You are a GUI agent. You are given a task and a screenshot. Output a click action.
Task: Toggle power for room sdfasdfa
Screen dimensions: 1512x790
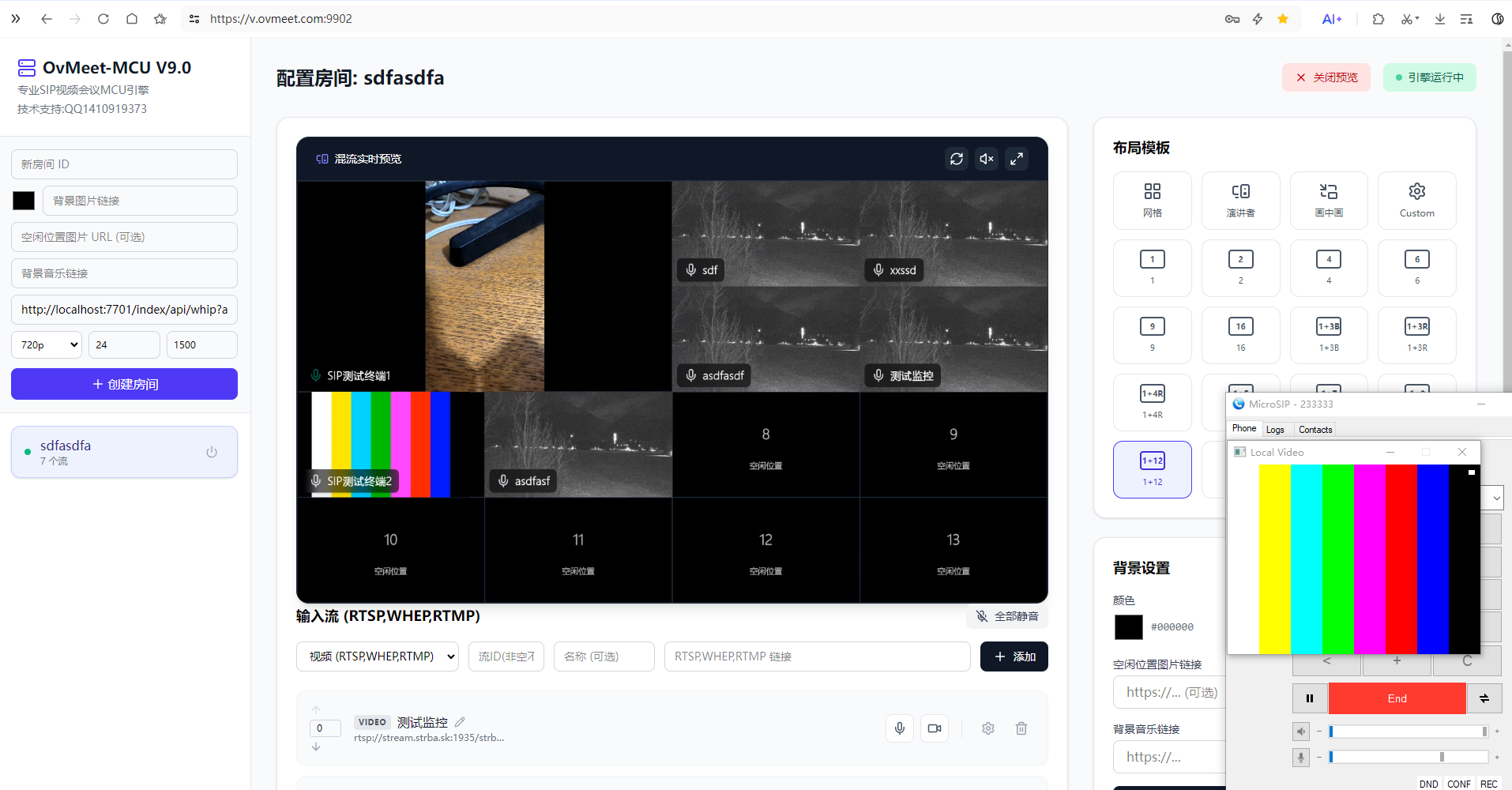(x=212, y=453)
